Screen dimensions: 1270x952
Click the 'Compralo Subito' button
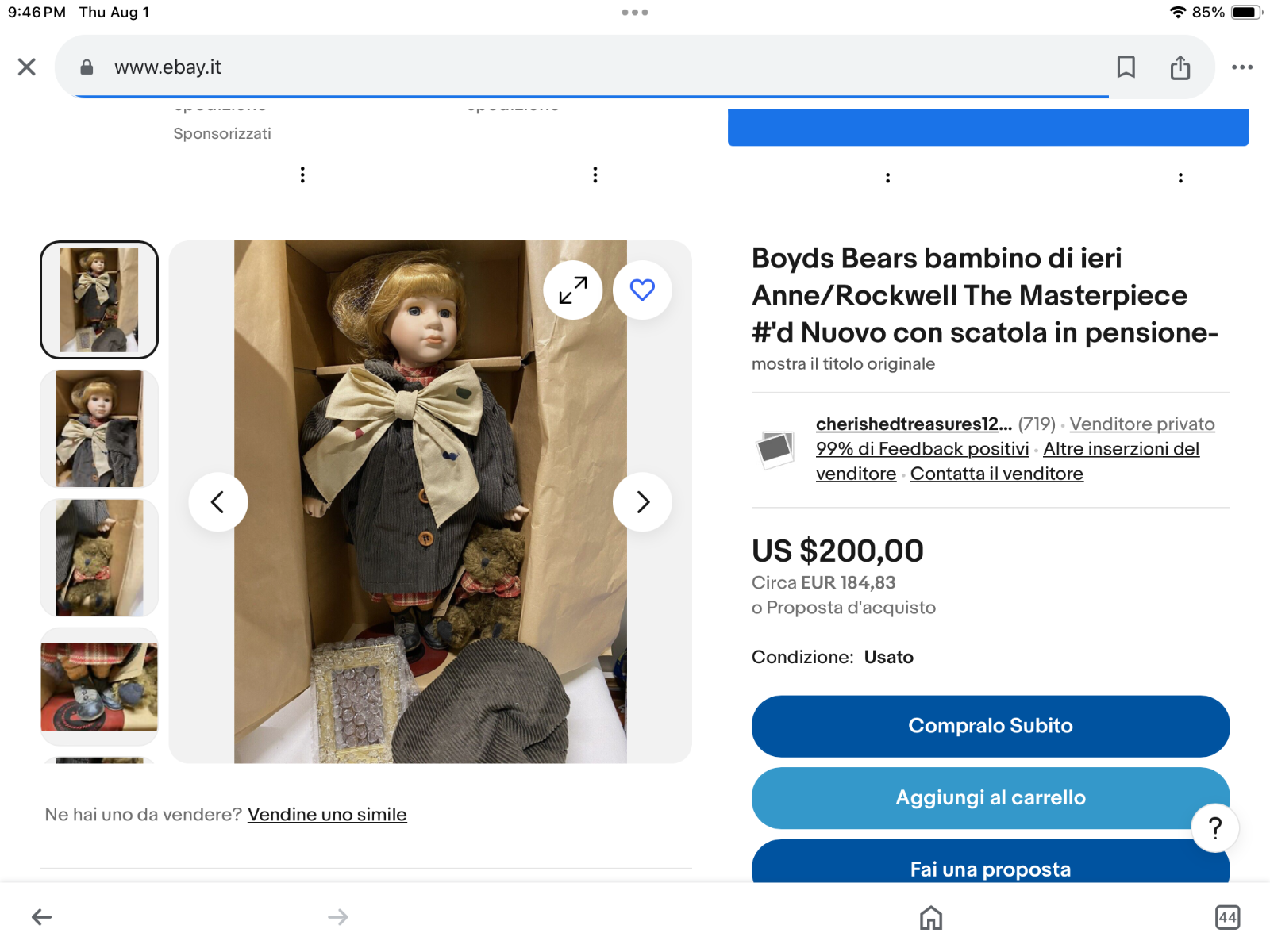pyautogui.click(x=991, y=727)
